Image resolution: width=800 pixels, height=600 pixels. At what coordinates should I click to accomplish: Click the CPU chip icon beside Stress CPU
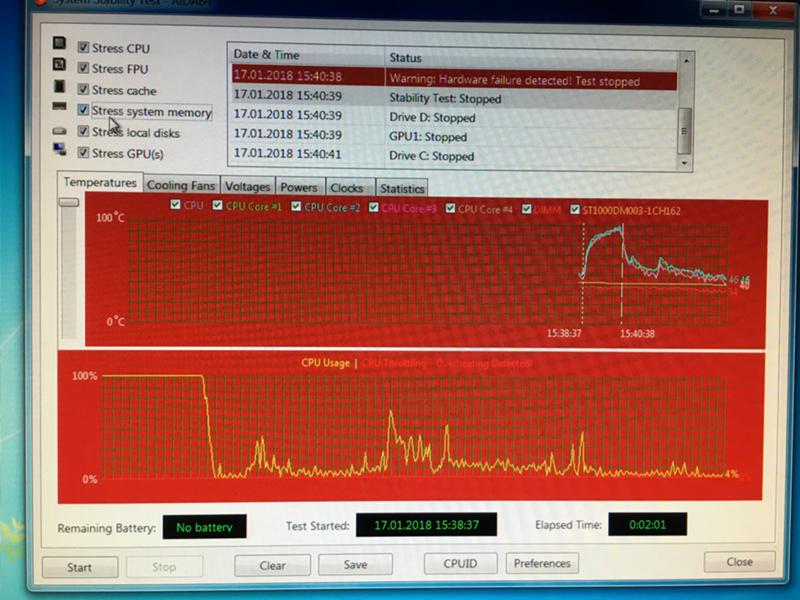(59, 43)
